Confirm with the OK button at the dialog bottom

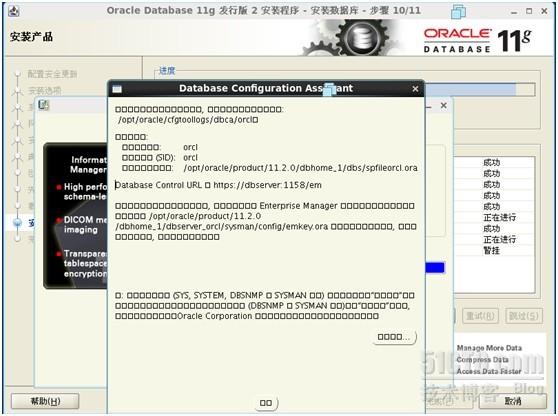point(266,403)
